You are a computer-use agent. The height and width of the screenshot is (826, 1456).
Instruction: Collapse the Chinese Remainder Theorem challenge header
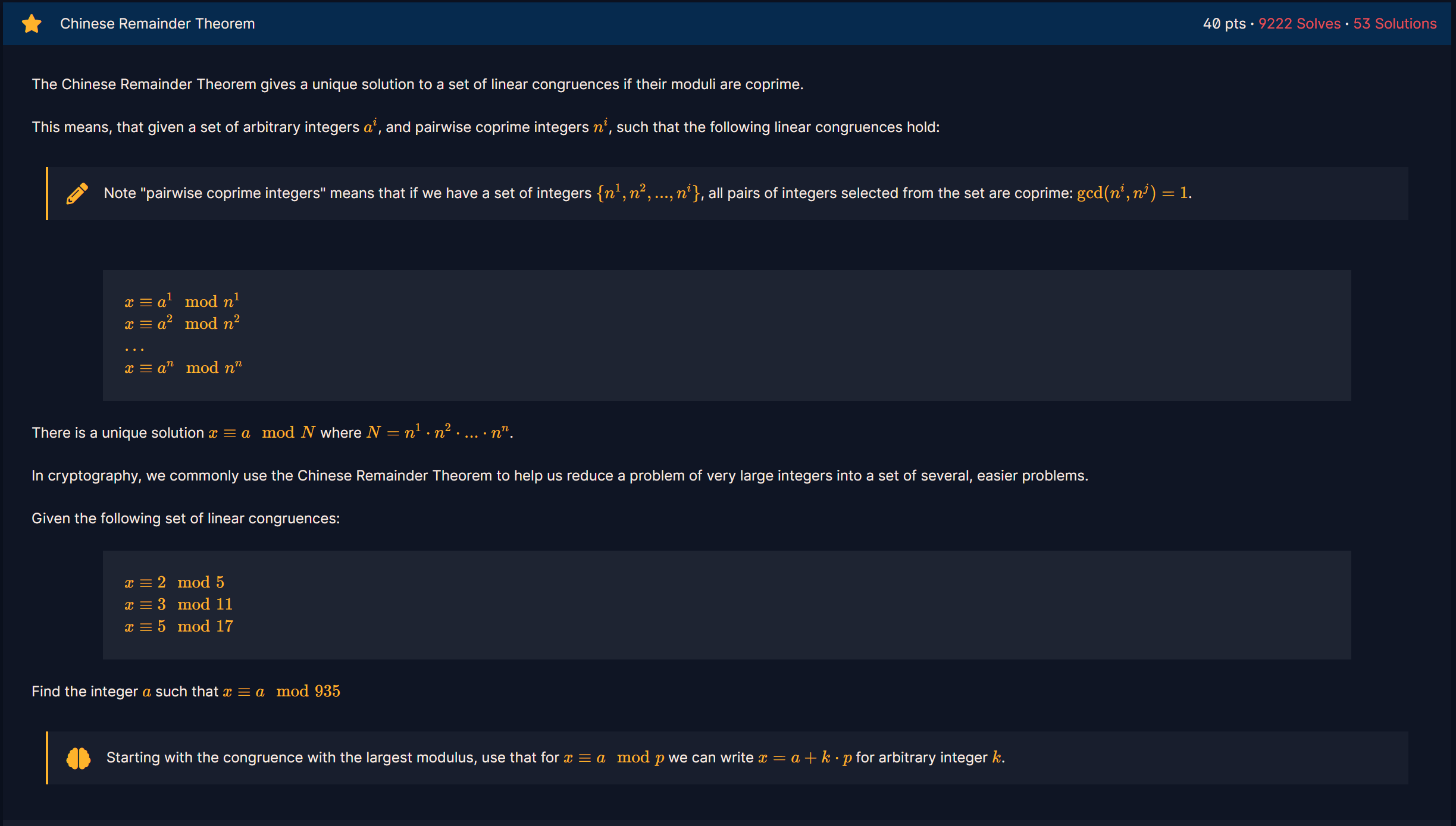pos(157,24)
